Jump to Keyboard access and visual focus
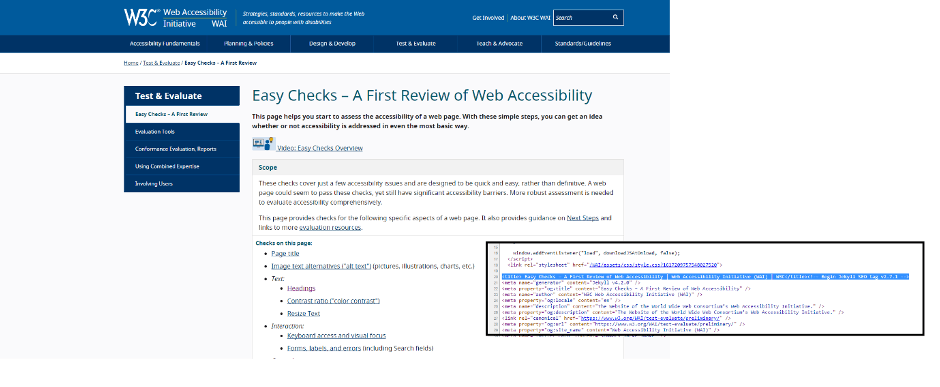 [x=336, y=336]
